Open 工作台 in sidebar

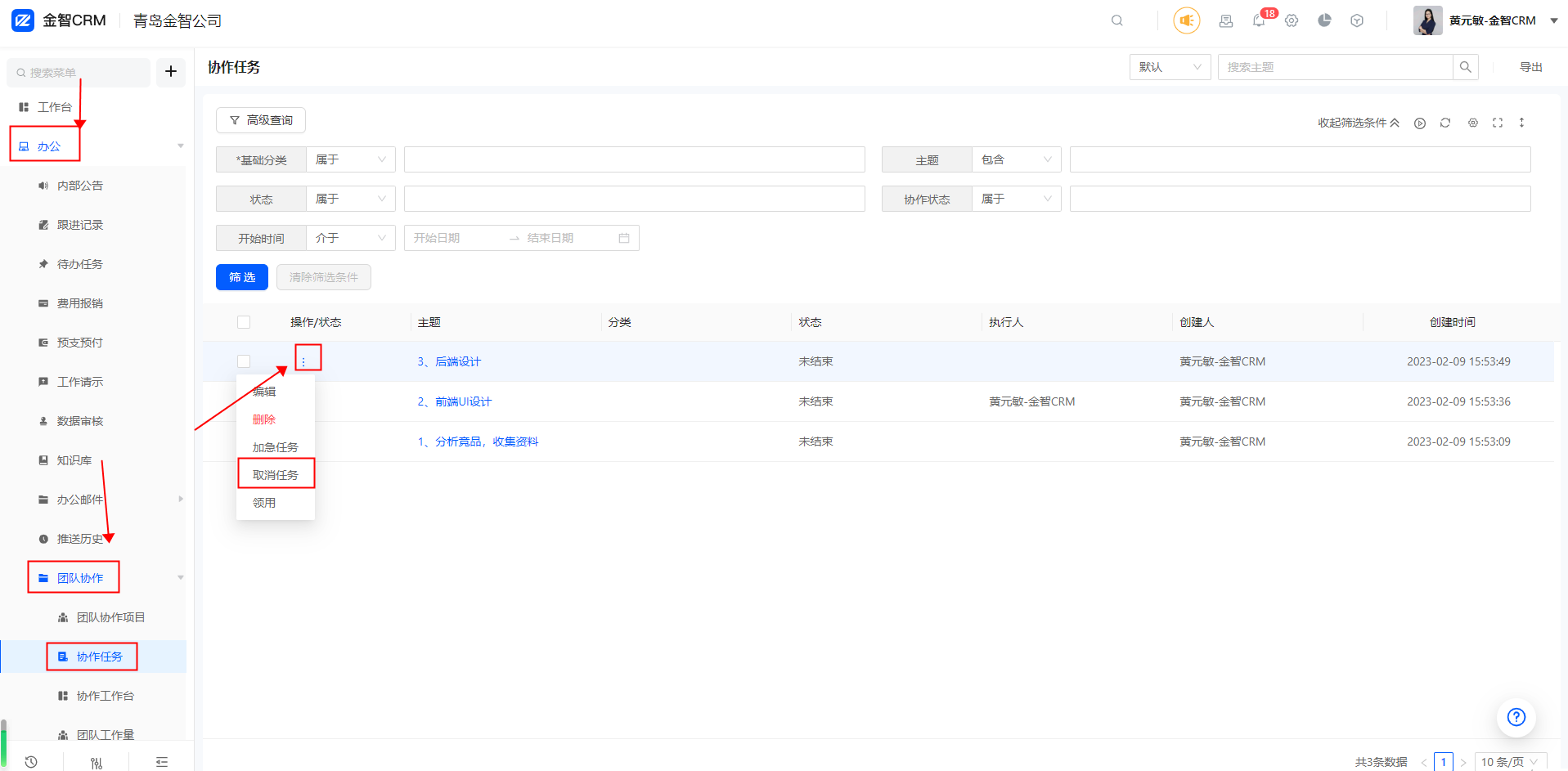click(x=55, y=107)
